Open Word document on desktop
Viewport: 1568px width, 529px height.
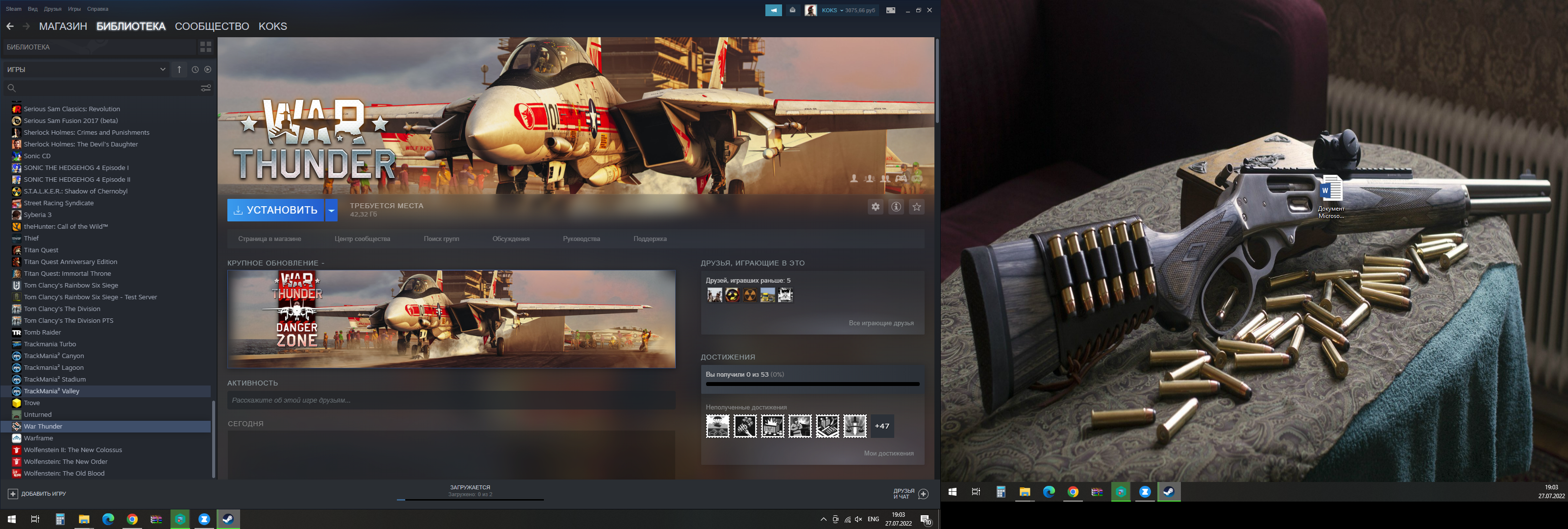point(1331,196)
